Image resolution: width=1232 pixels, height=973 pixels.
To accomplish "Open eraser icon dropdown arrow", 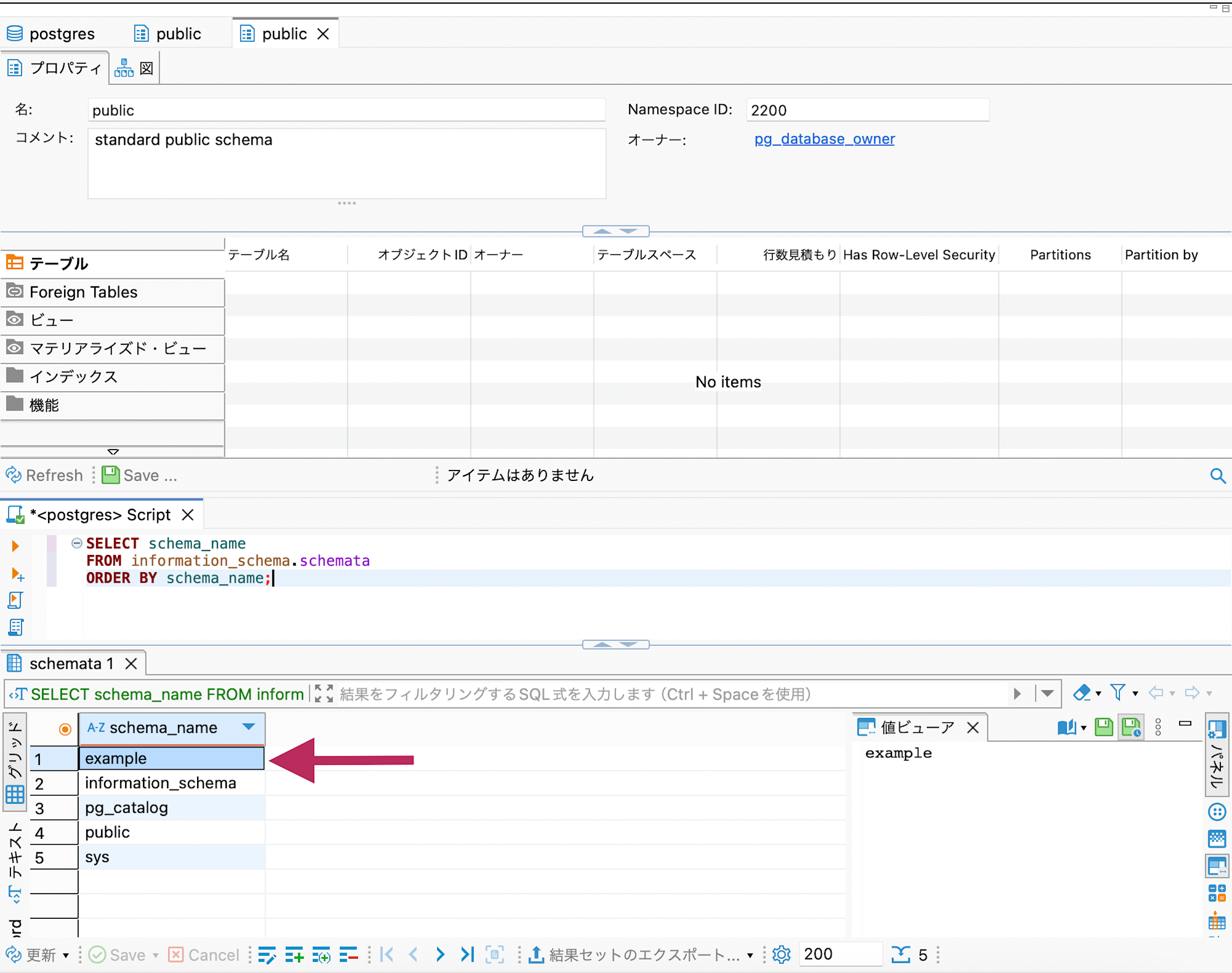I will (1098, 694).
